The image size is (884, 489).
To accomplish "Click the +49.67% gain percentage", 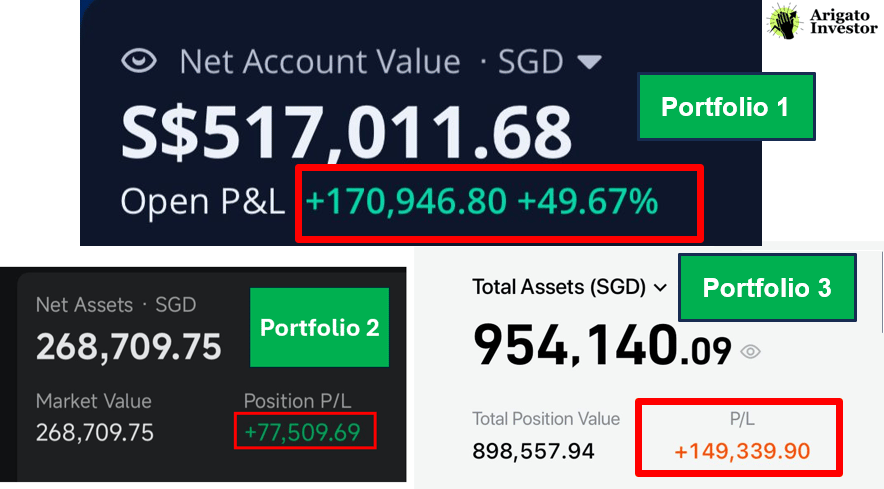I will [x=588, y=201].
